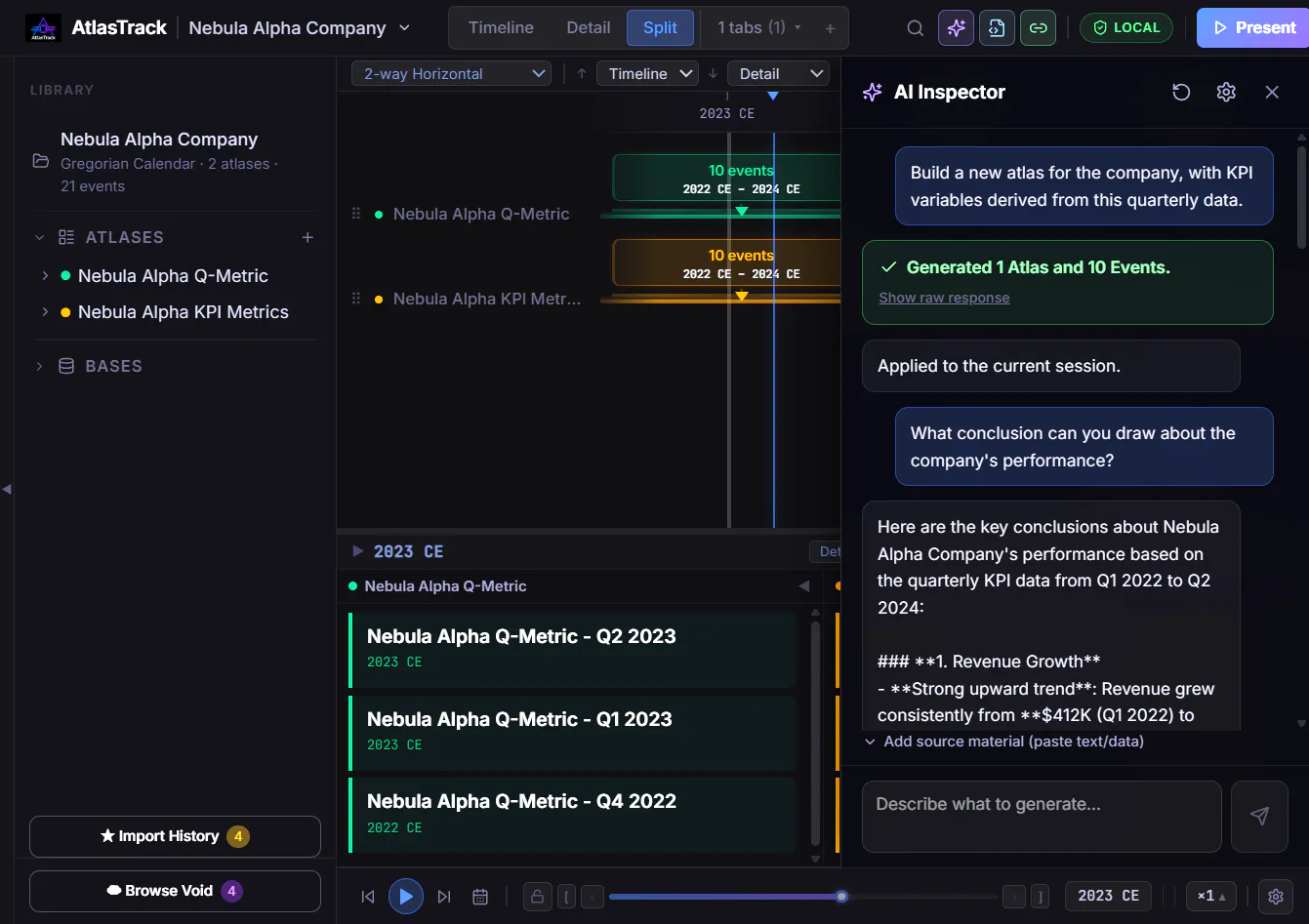Send the AI prompt message
Screen dimensions: 1309x924
(x=1260, y=816)
